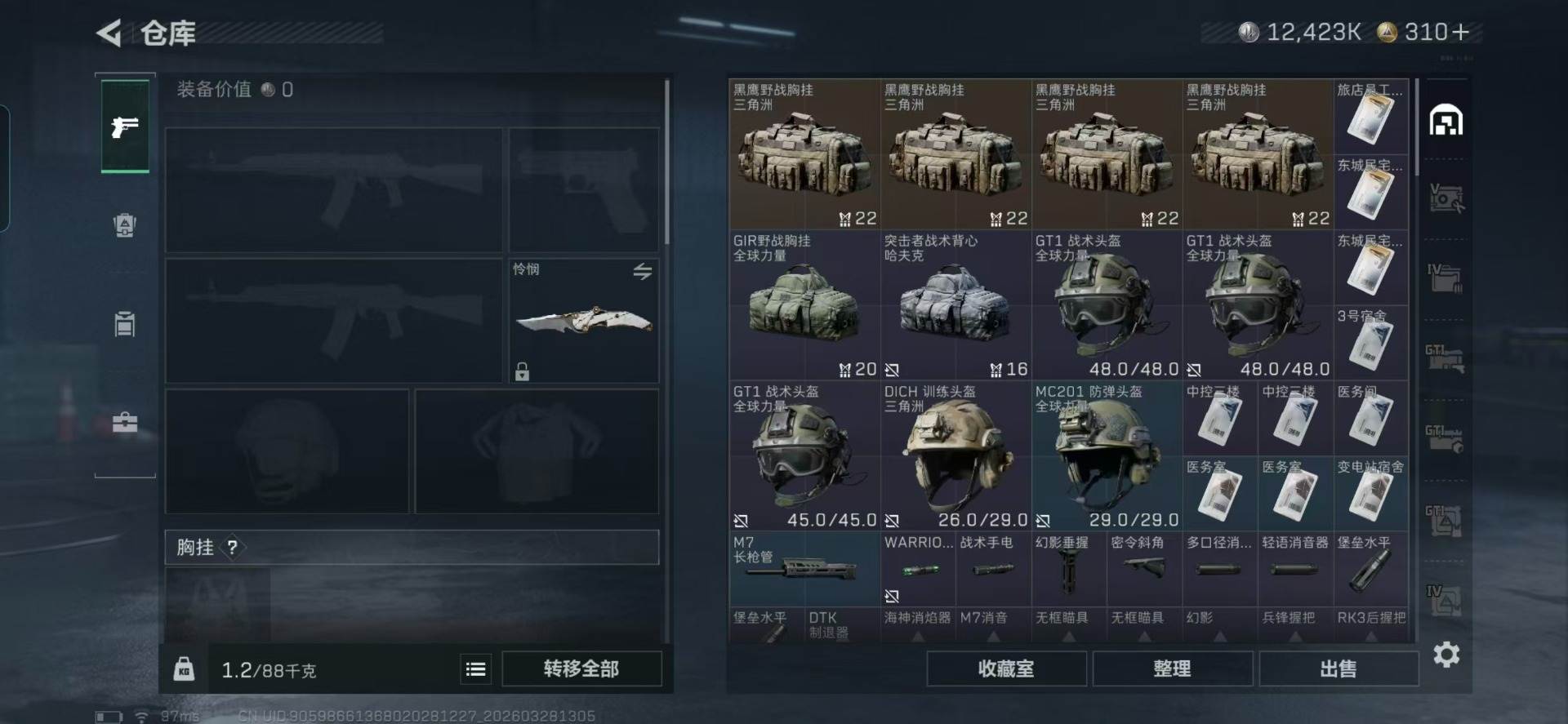Open the list view icon beside 转移全部
This screenshot has width=1568, height=724.
475,669
